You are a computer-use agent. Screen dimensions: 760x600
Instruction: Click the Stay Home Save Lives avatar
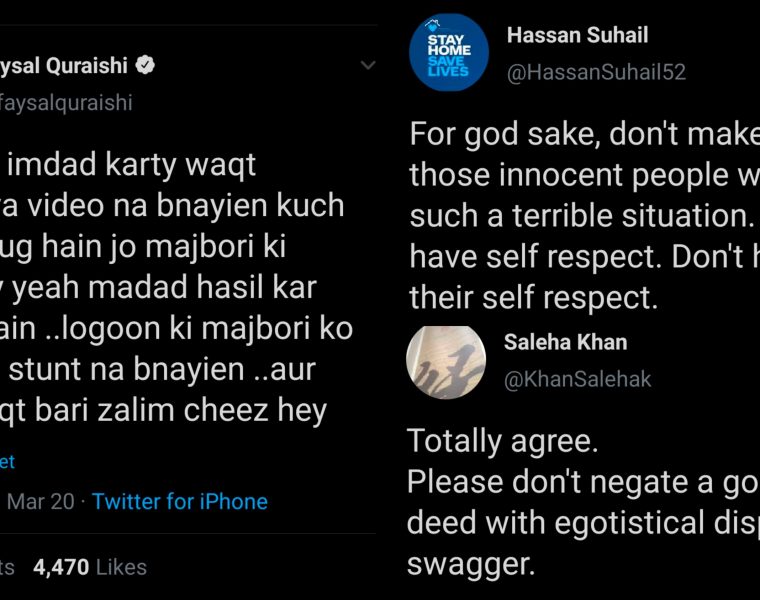449,53
